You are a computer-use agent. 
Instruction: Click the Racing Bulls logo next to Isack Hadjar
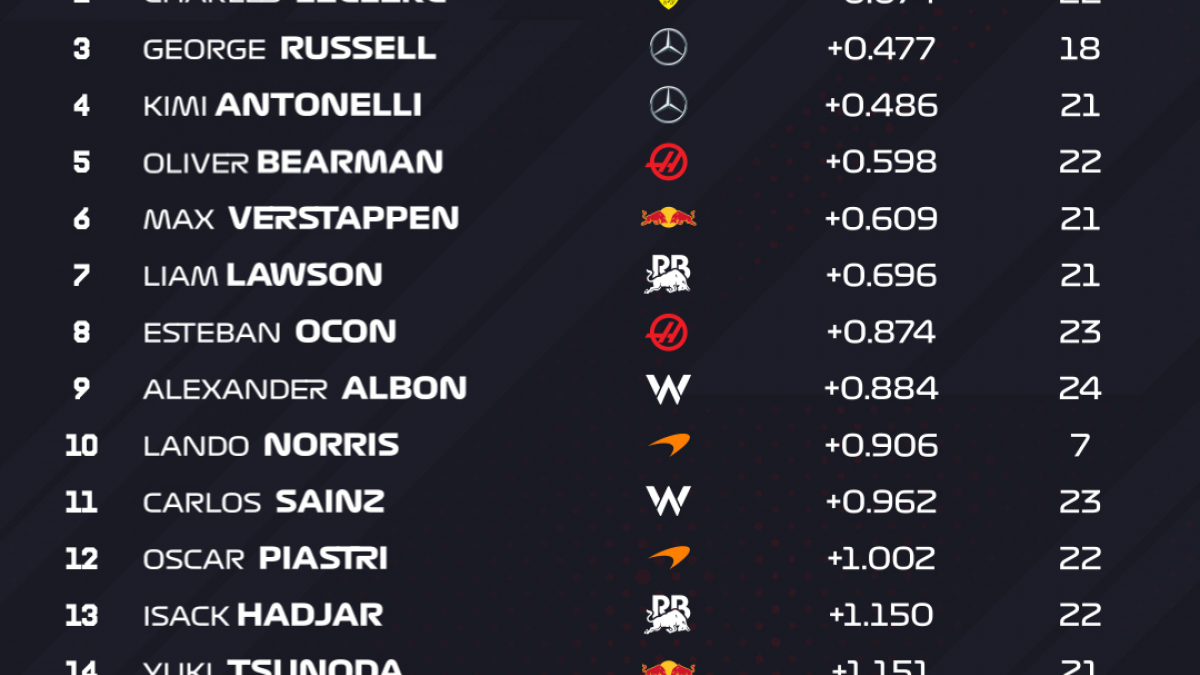(668, 614)
